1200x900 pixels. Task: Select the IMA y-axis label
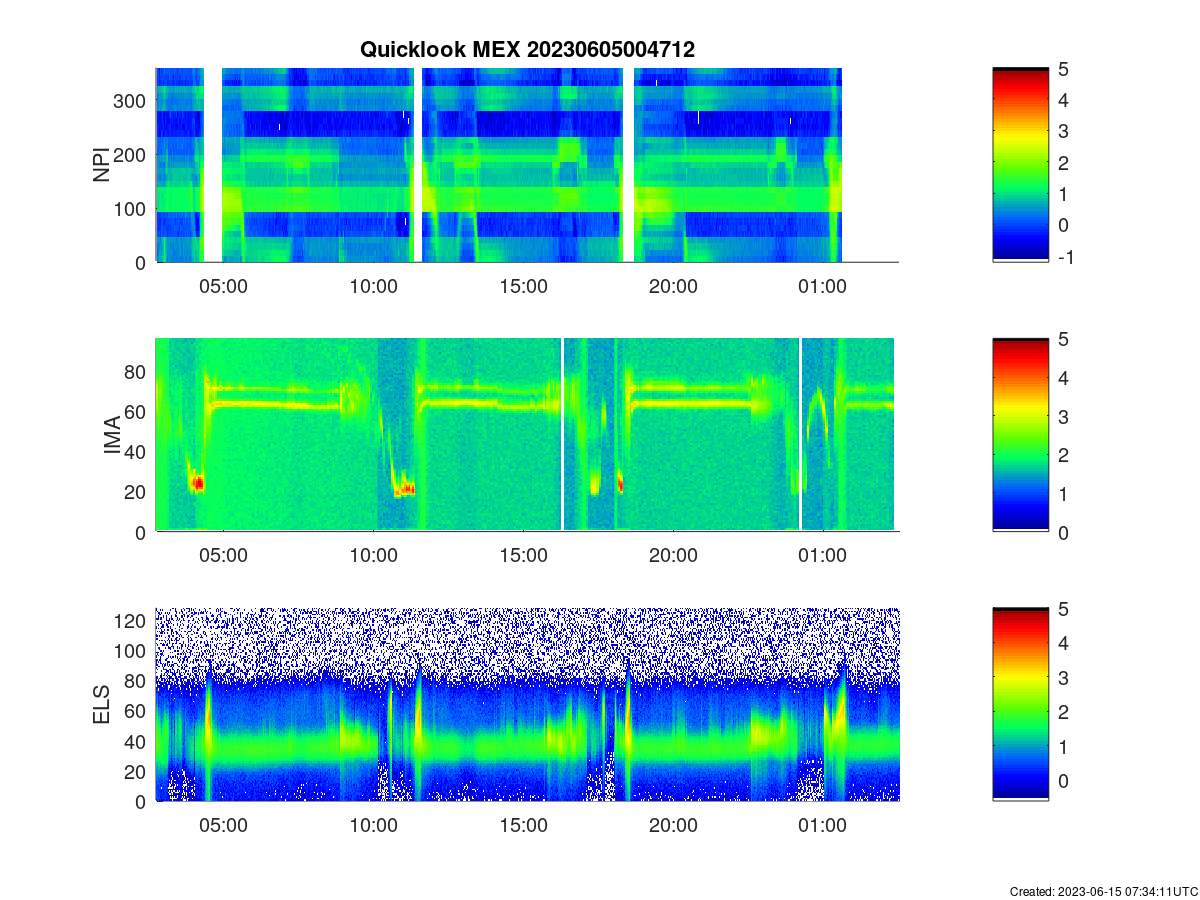point(112,436)
